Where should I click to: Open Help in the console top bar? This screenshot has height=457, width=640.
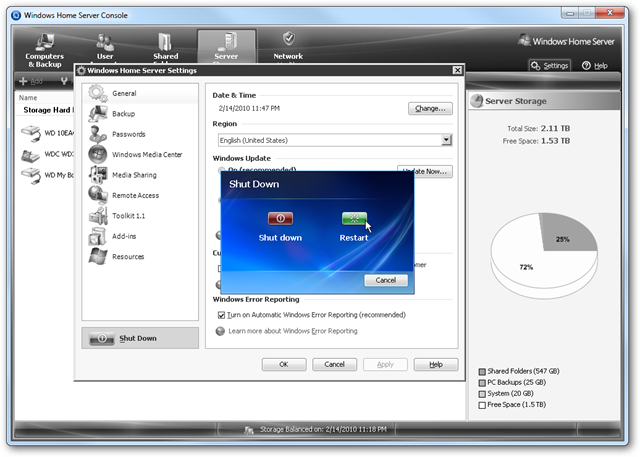[x=595, y=66]
